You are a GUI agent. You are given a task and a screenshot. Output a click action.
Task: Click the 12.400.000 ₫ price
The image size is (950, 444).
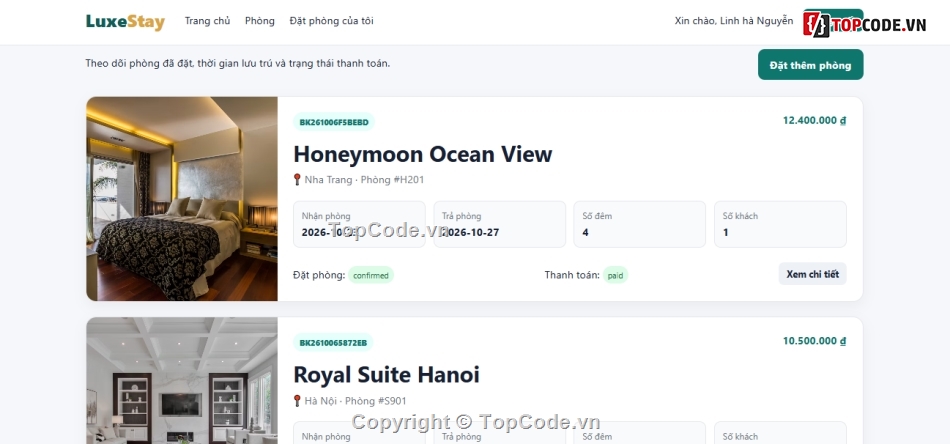click(814, 120)
